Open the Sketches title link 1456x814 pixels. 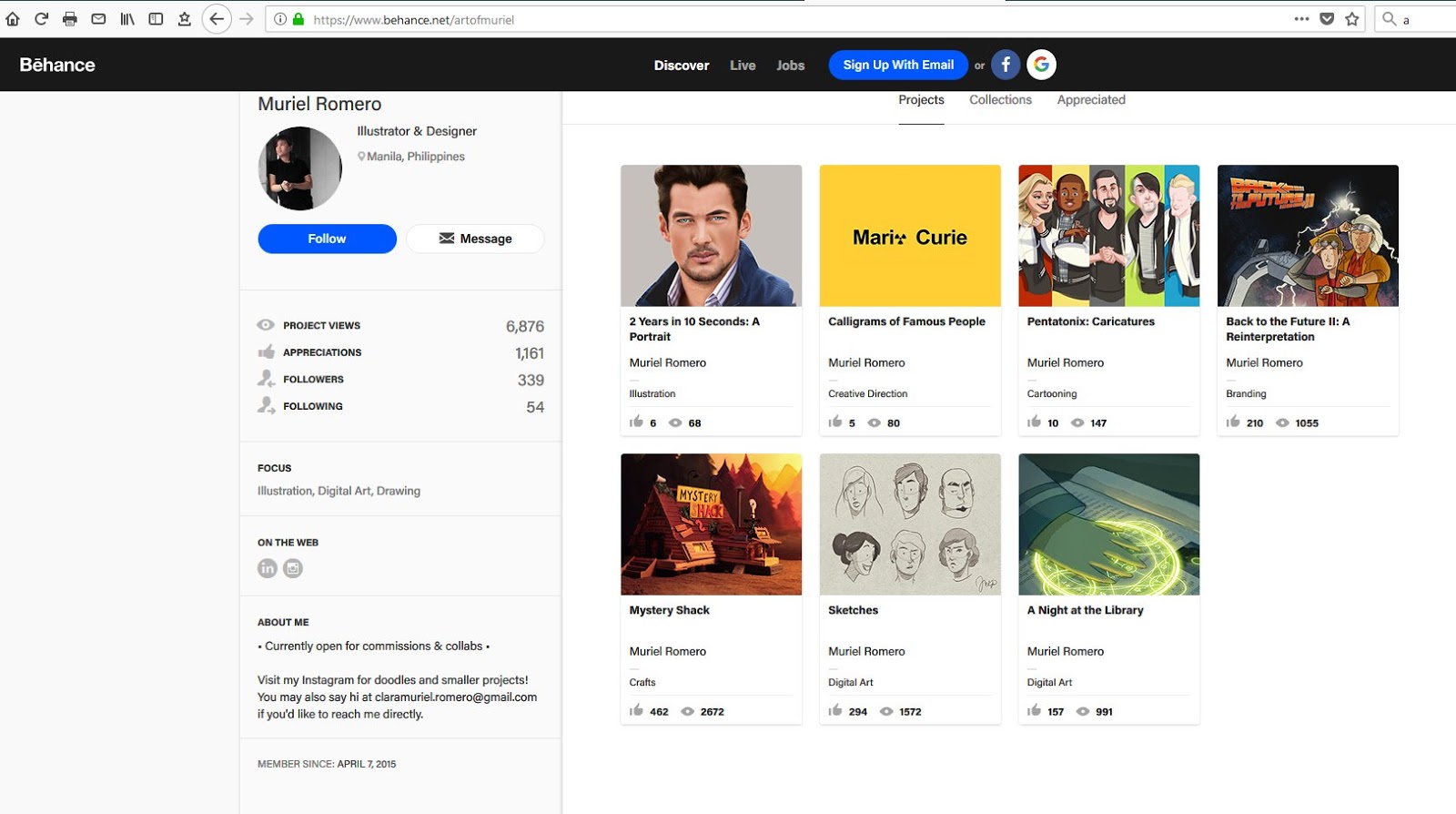[853, 610]
